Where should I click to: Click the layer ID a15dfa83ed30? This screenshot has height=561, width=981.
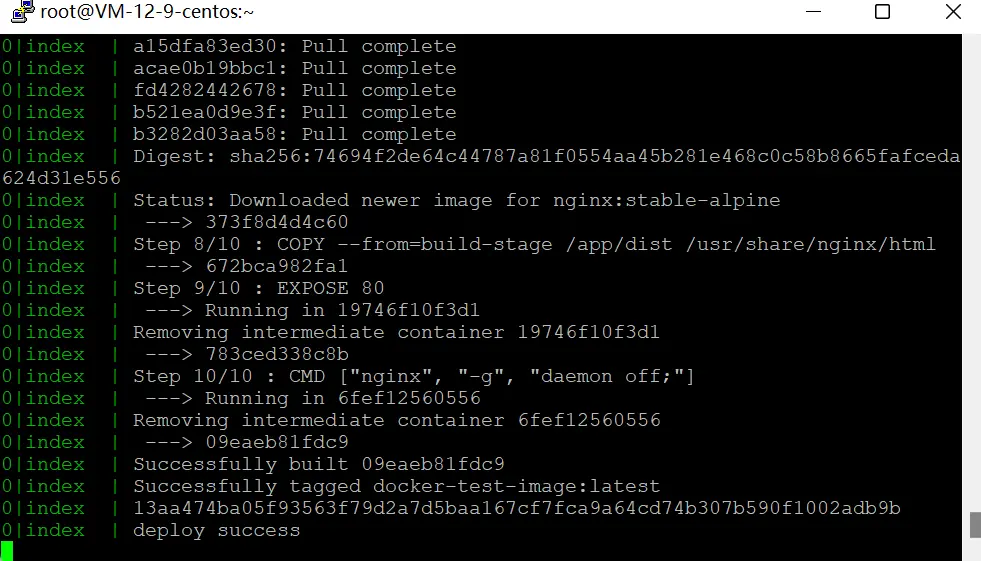click(204, 46)
